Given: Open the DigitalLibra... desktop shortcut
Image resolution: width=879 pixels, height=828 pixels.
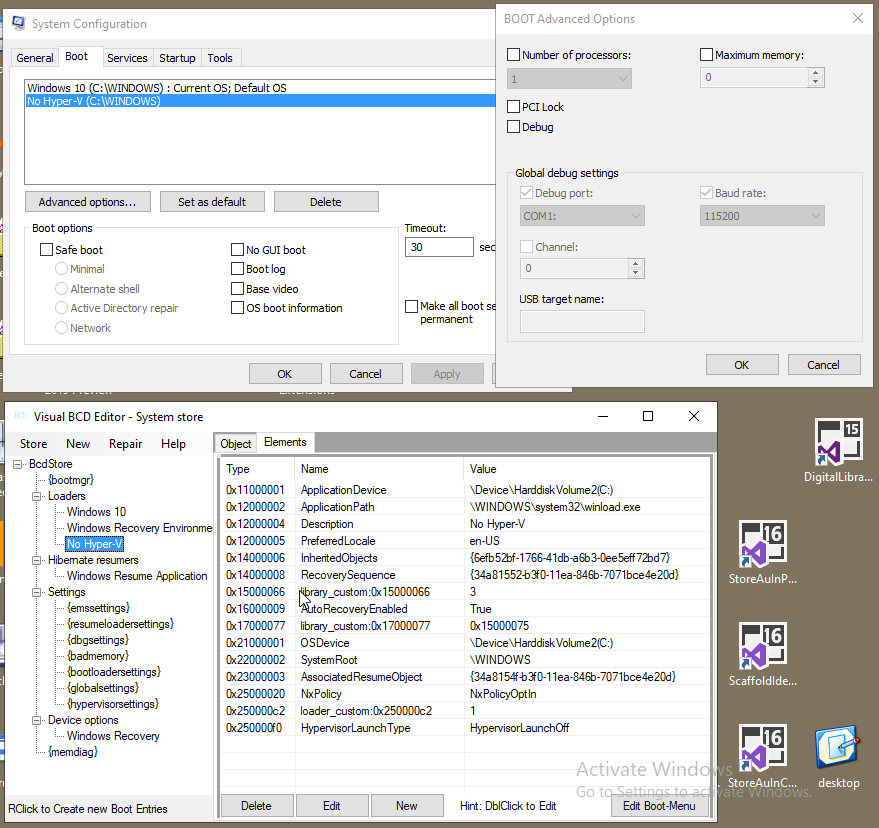Looking at the screenshot, I should click(x=838, y=450).
